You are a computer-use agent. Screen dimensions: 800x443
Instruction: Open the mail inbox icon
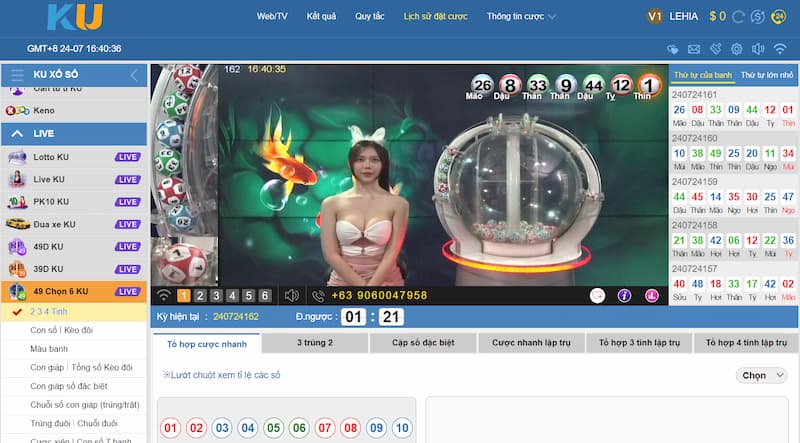[x=694, y=49]
